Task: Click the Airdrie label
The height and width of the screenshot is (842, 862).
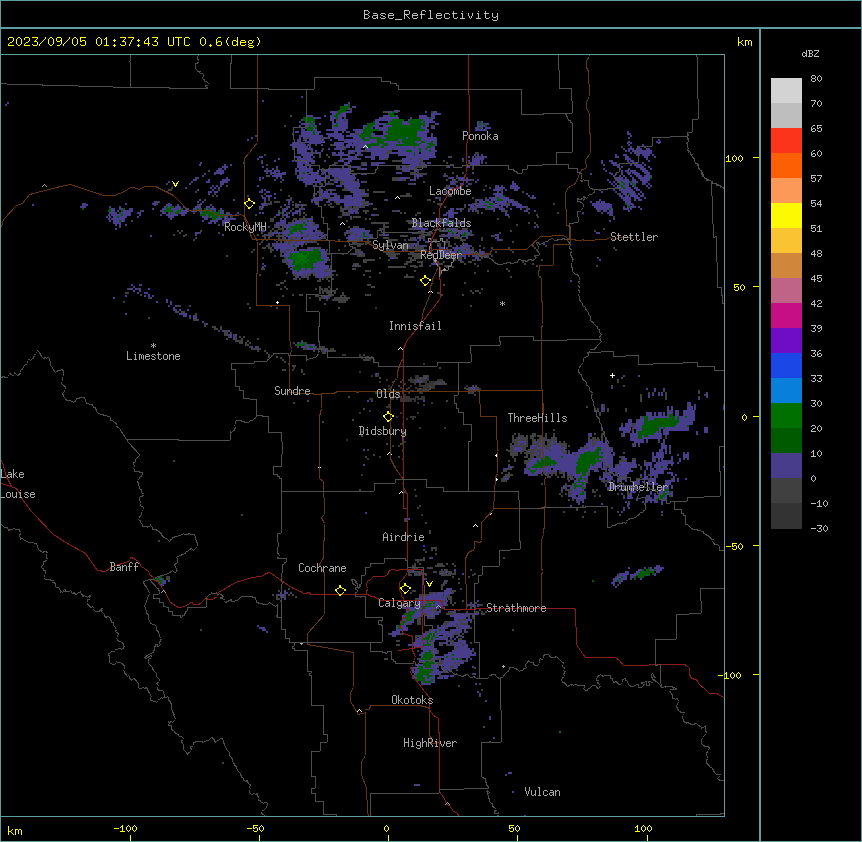Action: 403,537
